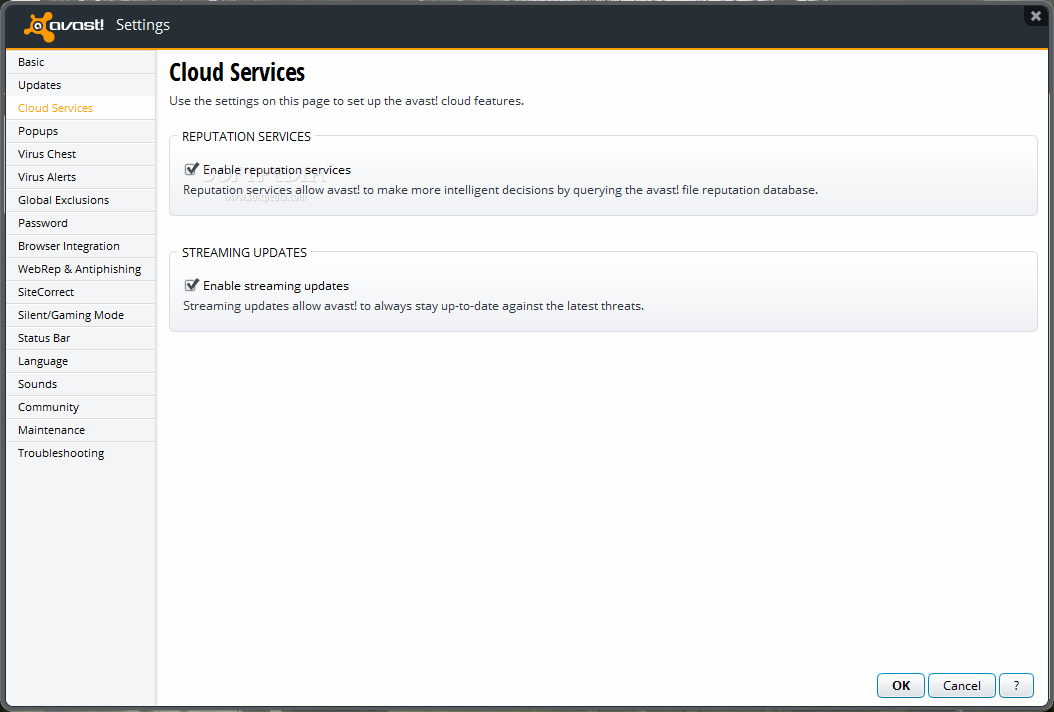Select the Sounds section
This screenshot has height=712, width=1054.
pyautogui.click(x=81, y=384)
